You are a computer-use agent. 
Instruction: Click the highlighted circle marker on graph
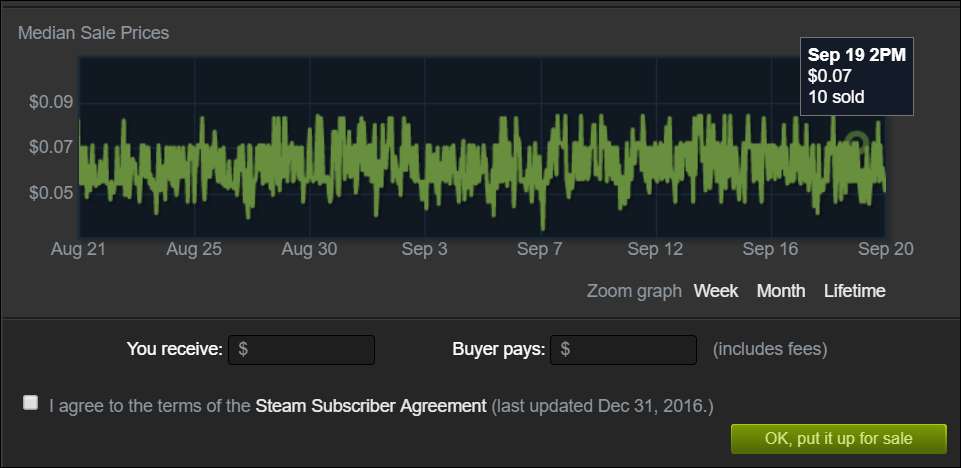856,143
